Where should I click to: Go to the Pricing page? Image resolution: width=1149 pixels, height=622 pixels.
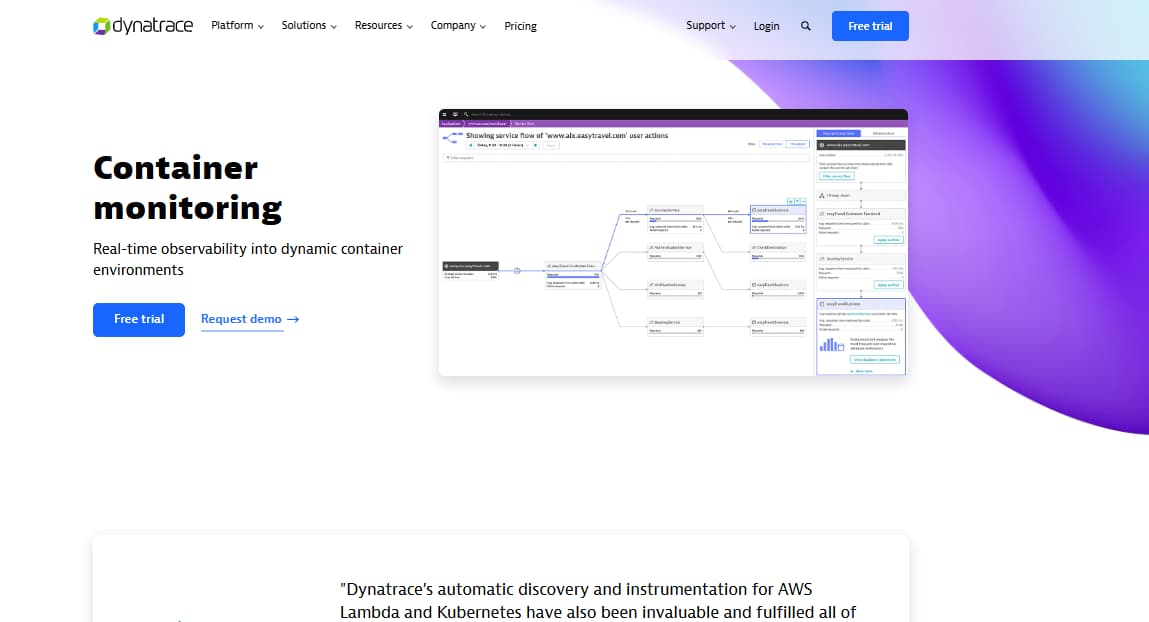pyautogui.click(x=520, y=26)
